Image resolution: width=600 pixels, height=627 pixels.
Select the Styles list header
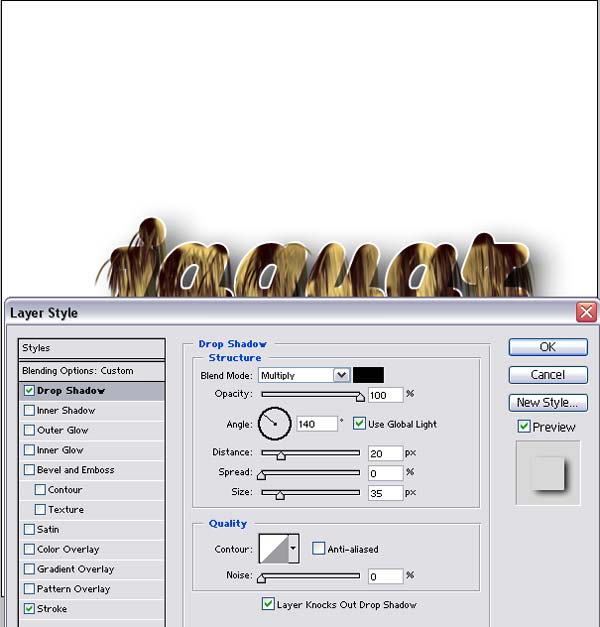92,348
